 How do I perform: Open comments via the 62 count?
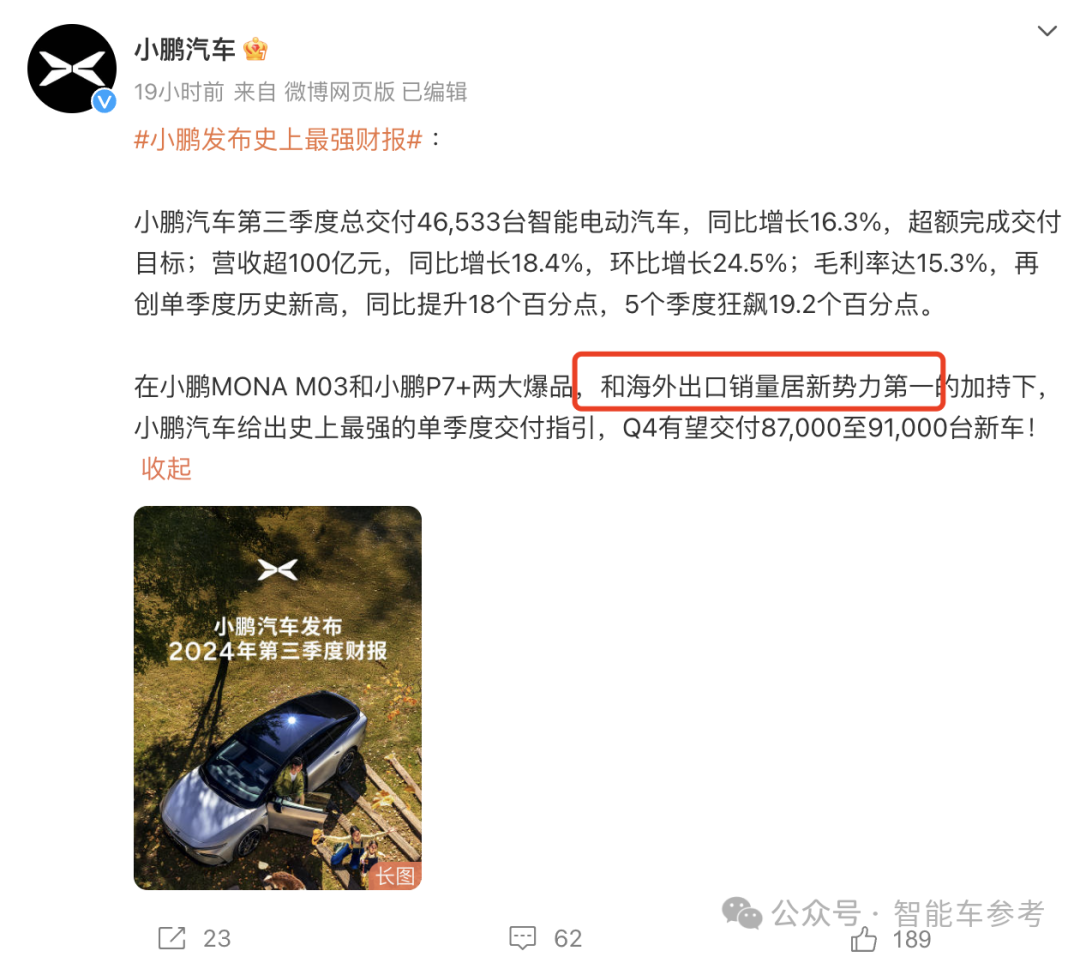point(568,938)
